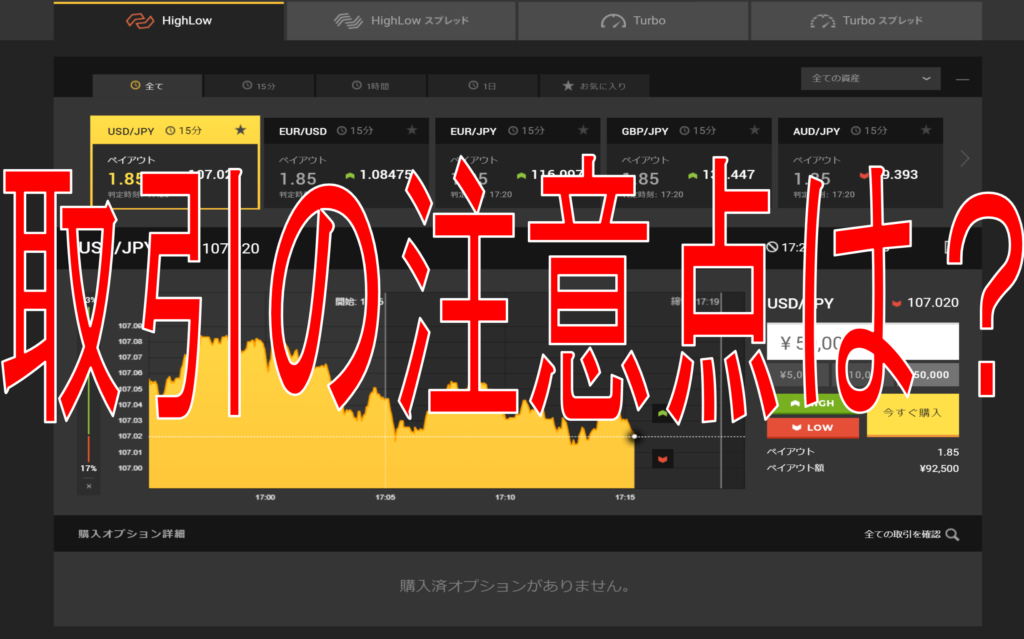Select the AUD/JPY 15分 asset card
The image size is (1024, 639).
[860, 163]
